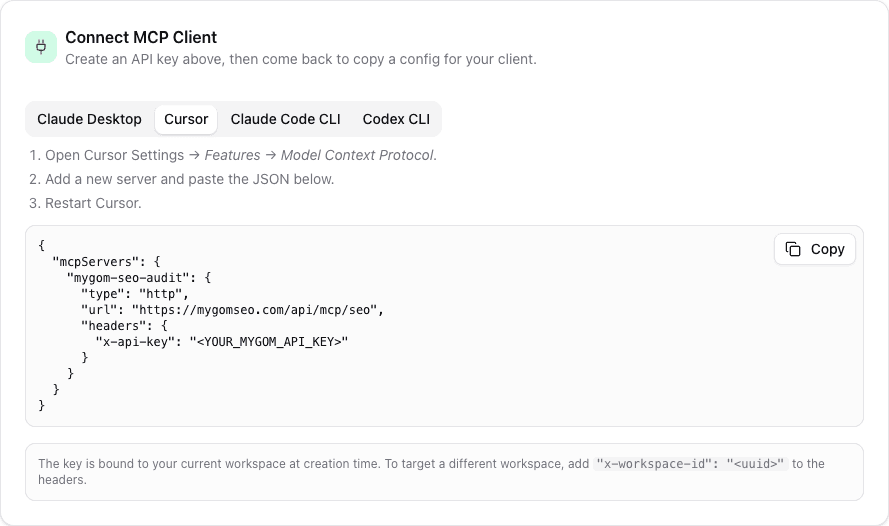Click the "headers": { line in the JSON
Viewport: 889px width, 526px height.
(124, 325)
